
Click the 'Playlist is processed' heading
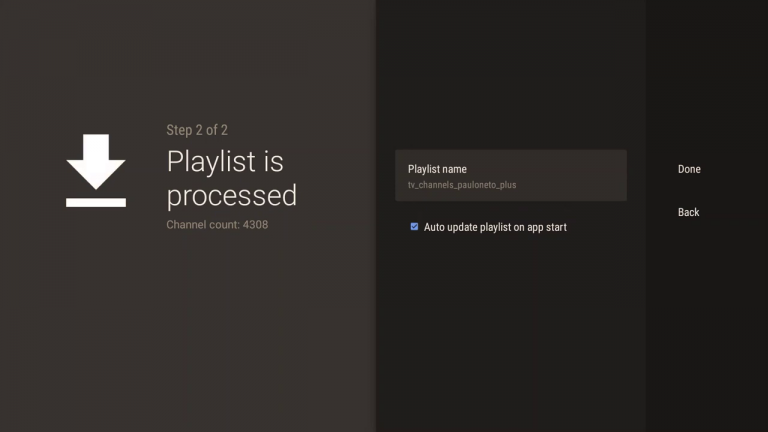[x=231, y=177]
